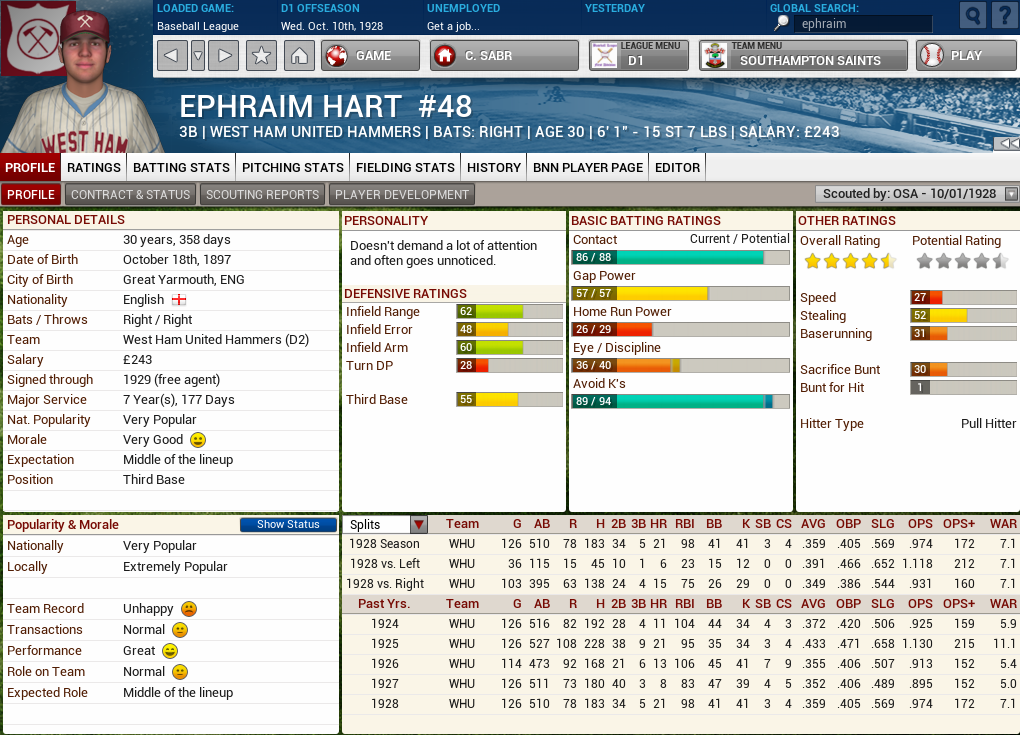Open help with the question mark icon
The height and width of the screenshot is (735, 1020).
tap(1005, 15)
